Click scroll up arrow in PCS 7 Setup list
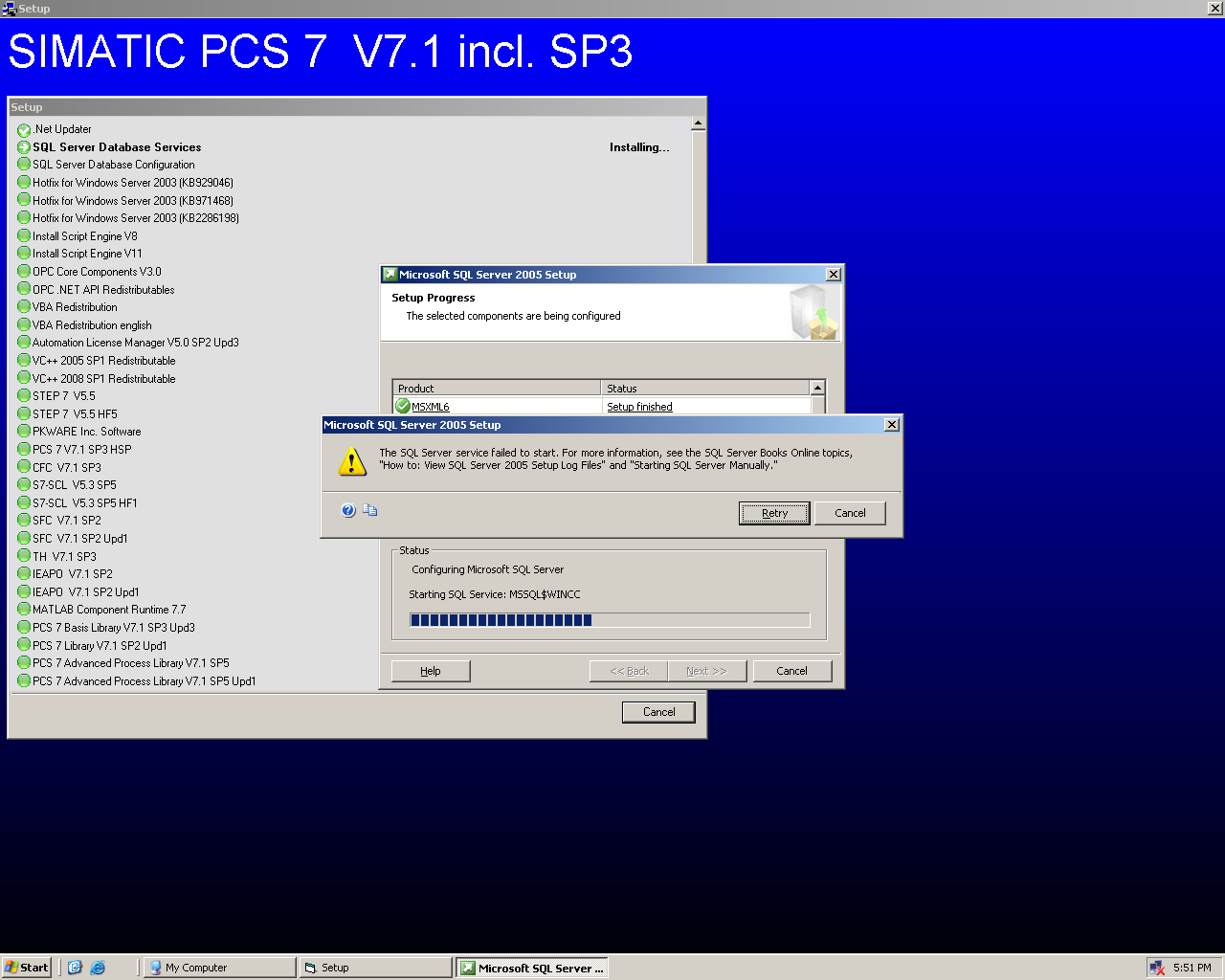The height and width of the screenshot is (980, 1225). [x=698, y=123]
